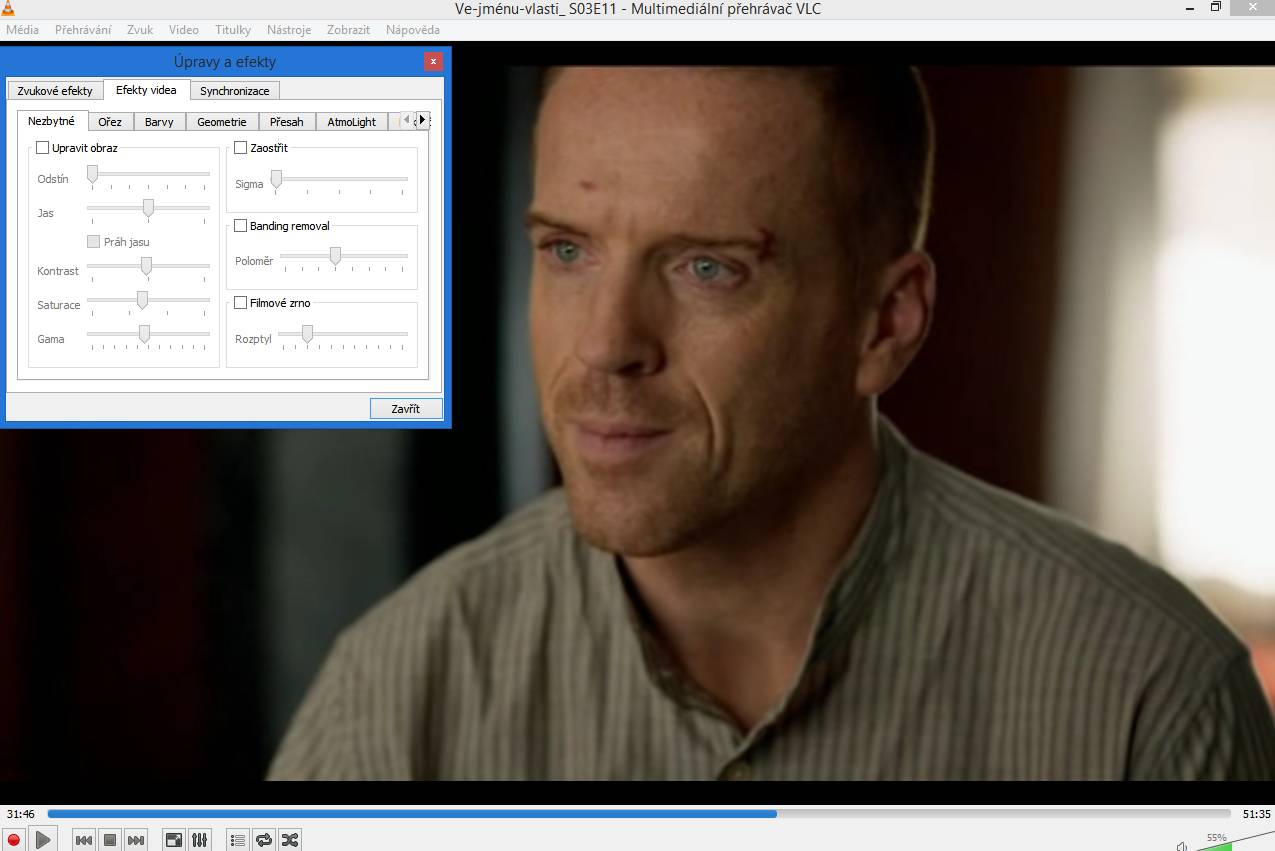The width and height of the screenshot is (1275, 851).
Task: Open the Zvuk menu
Action: [x=140, y=30]
